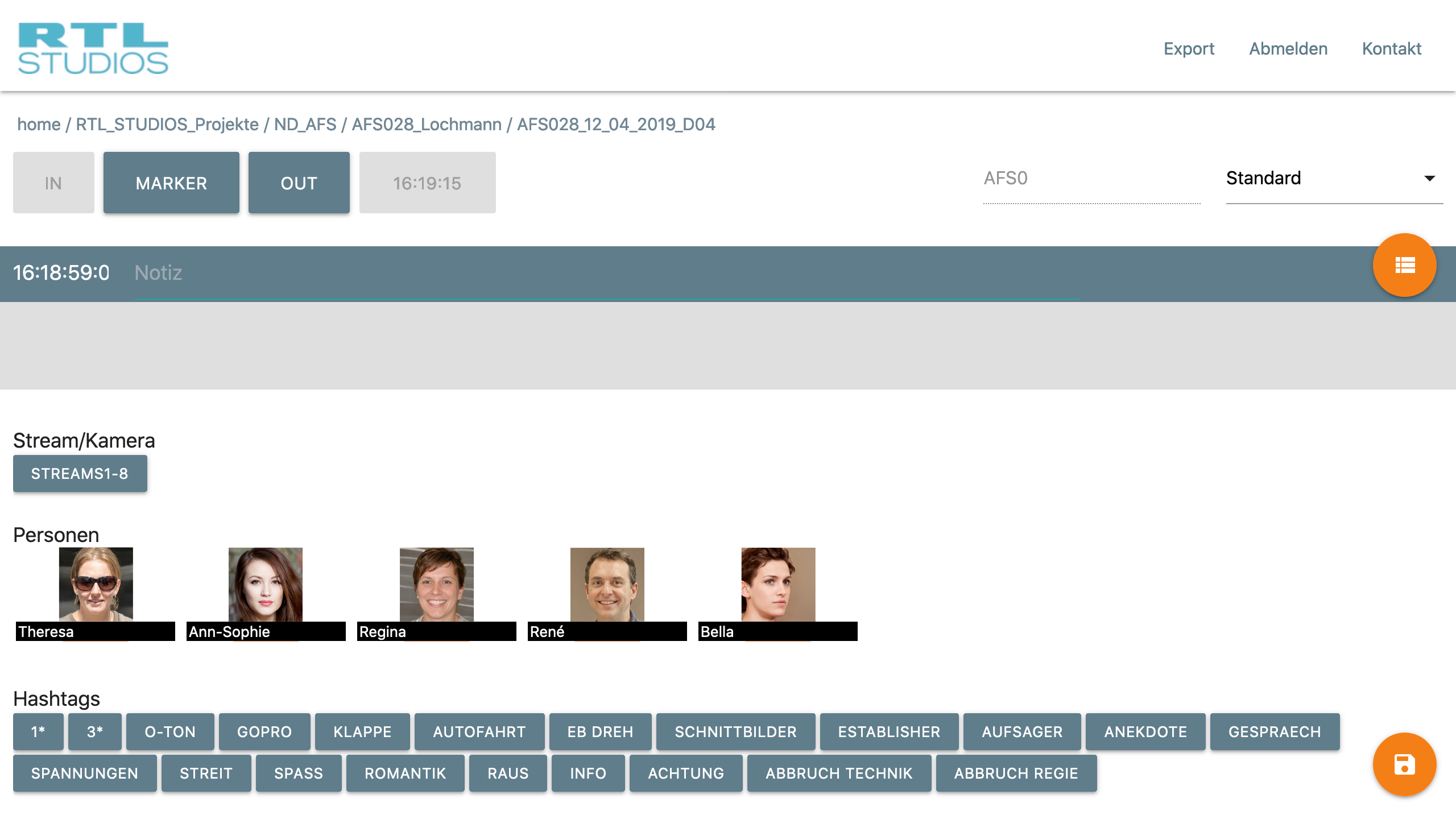This screenshot has height=819, width=1456.
Task: Click the AFS0 text field
Action: point(1091,179)
